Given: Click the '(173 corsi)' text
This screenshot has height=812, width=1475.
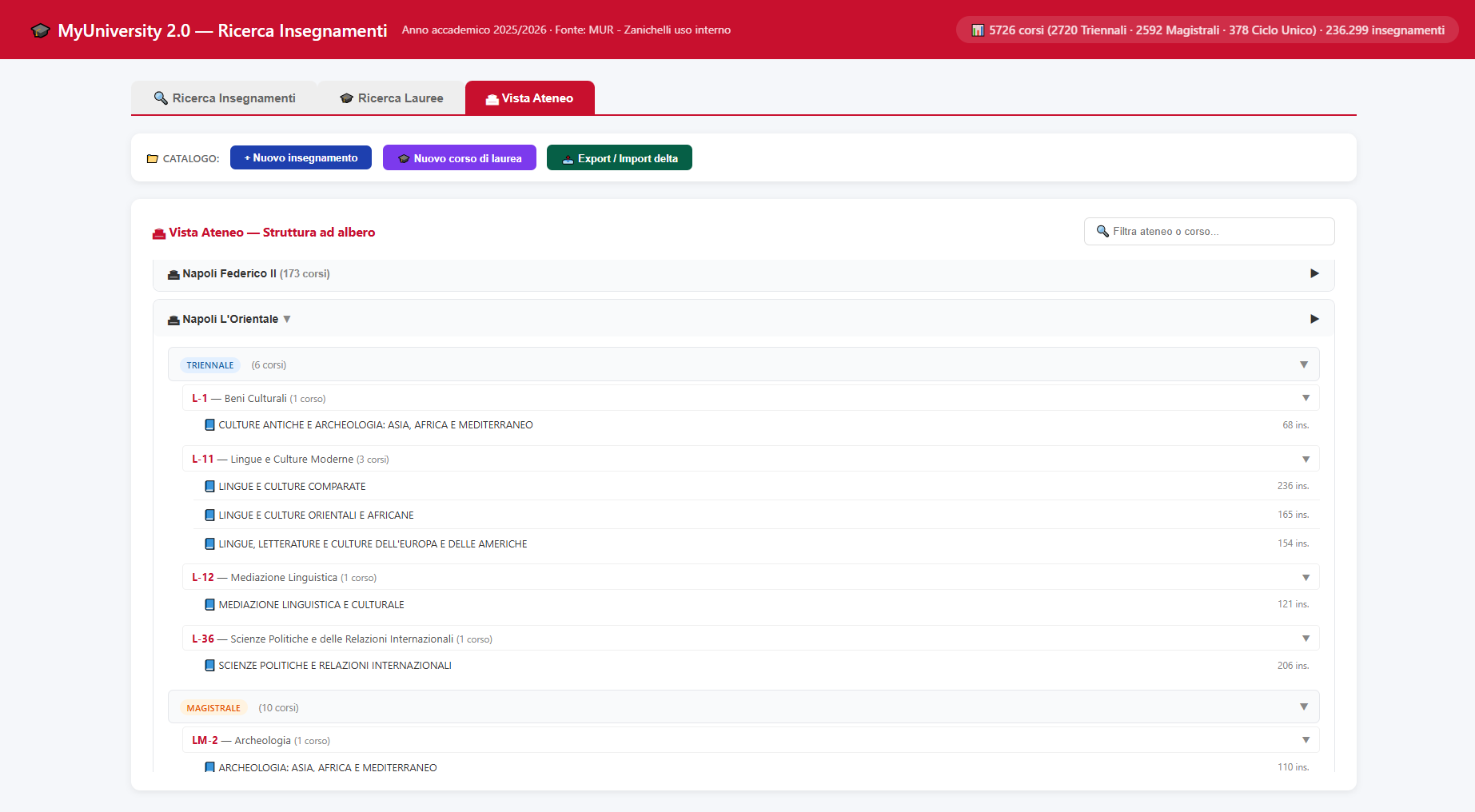Looking at the screenshot, I should pos(305,273).
